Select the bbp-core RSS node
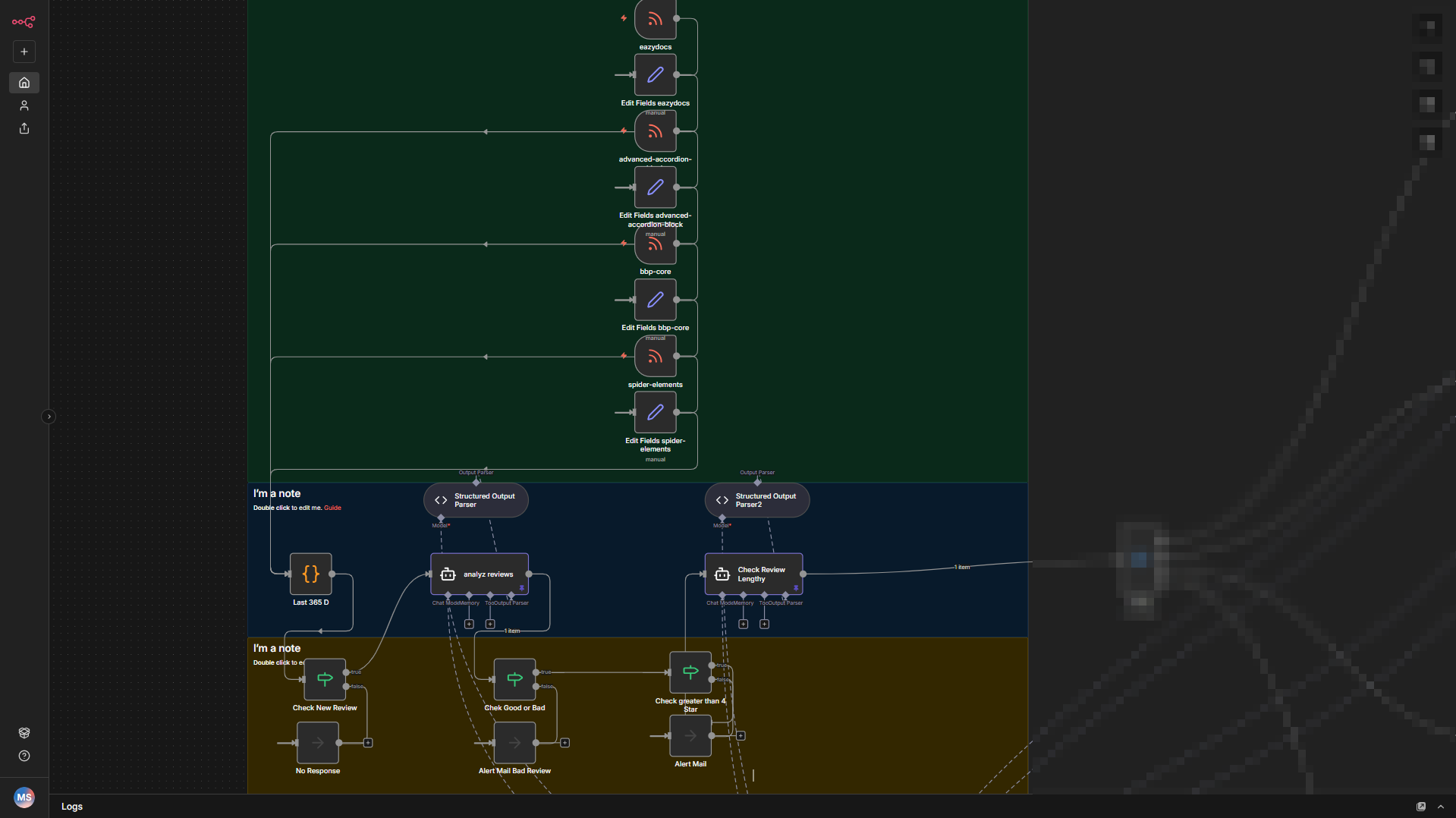The image size is (1456, 818). tap(655, 245)
